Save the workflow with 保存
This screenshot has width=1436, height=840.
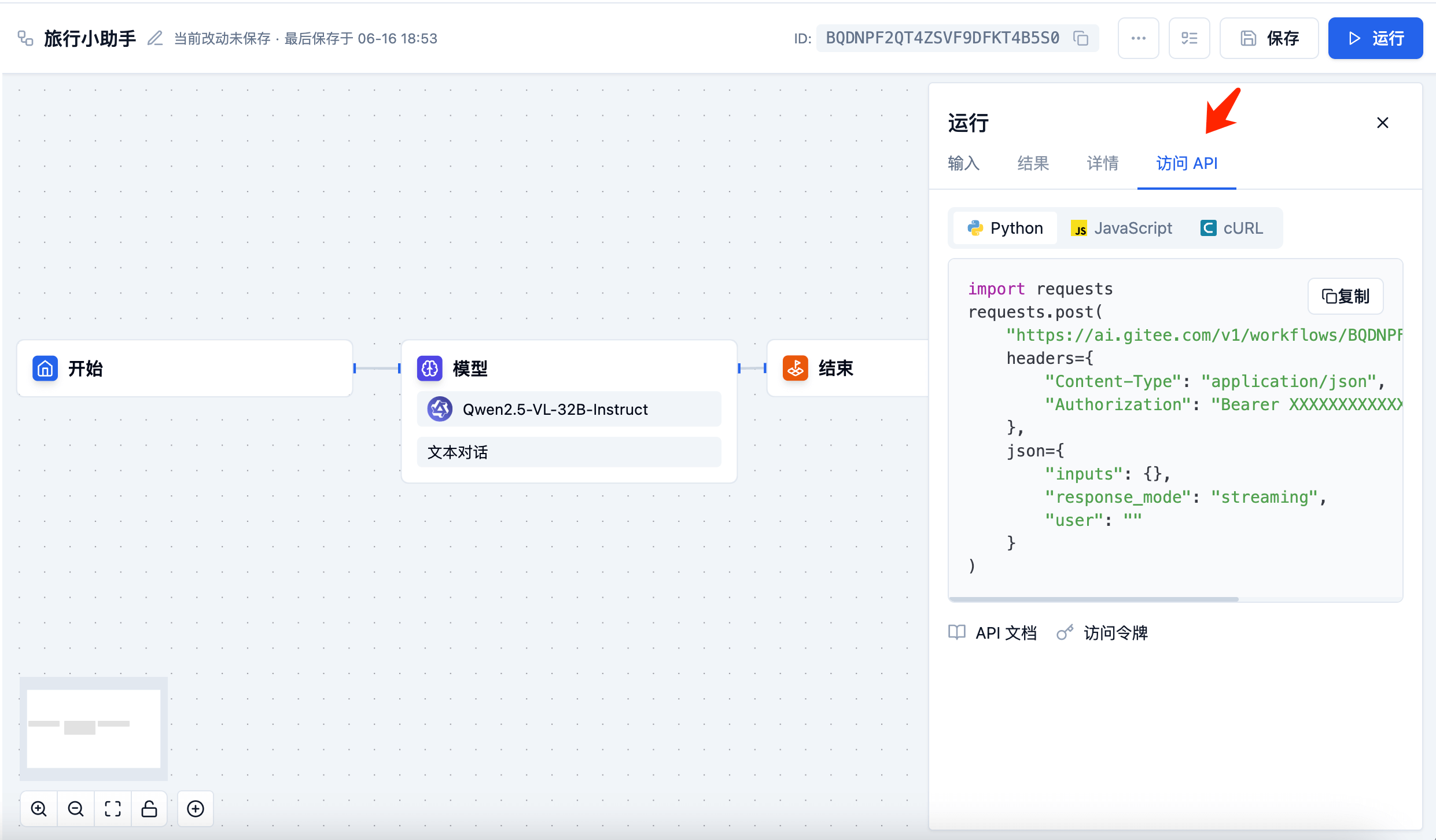pos(1269,38)
